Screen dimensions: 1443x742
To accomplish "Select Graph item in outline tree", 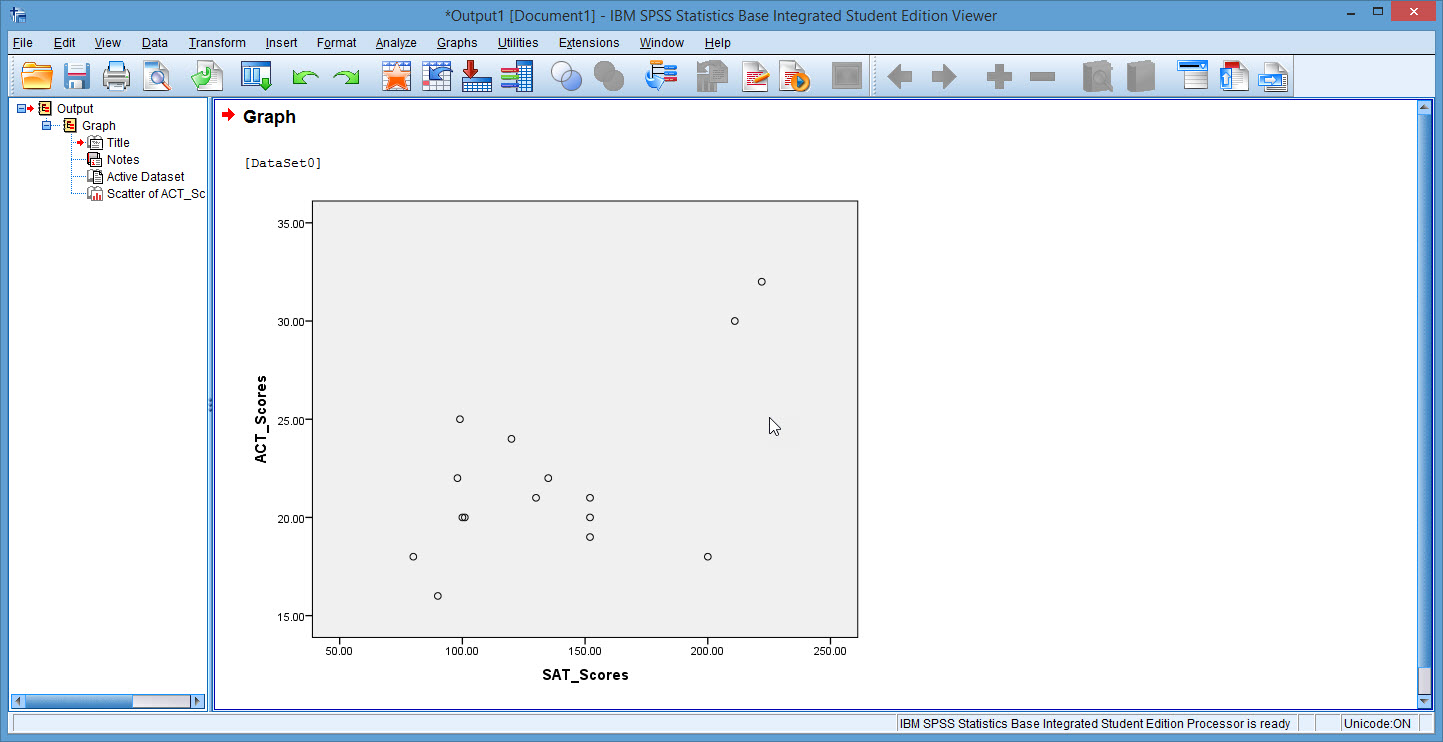I will tap(98, 125).
